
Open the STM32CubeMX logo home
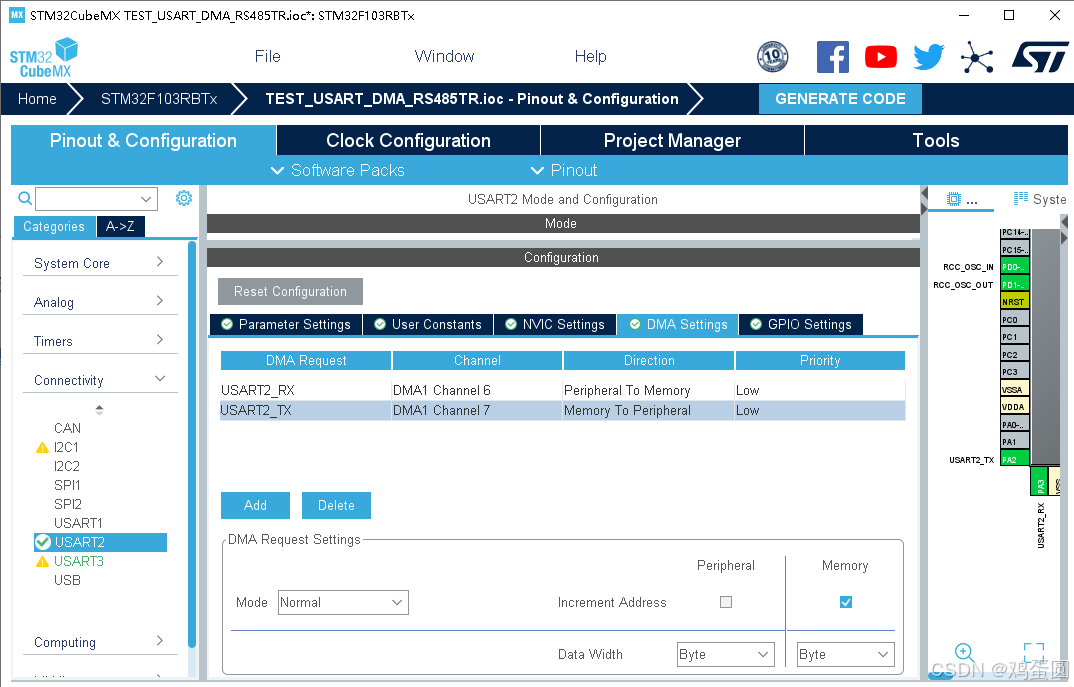point(44,58)
